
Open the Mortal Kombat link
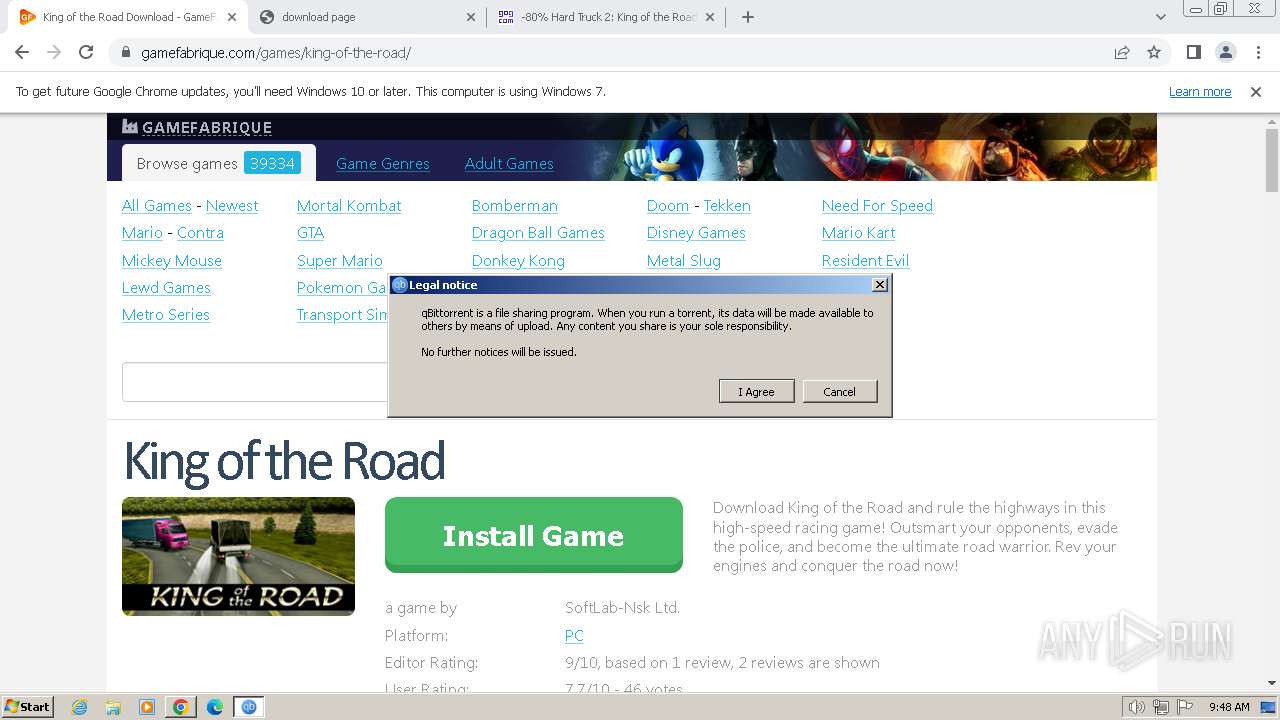pyautogui.click(x=349, y=206)
